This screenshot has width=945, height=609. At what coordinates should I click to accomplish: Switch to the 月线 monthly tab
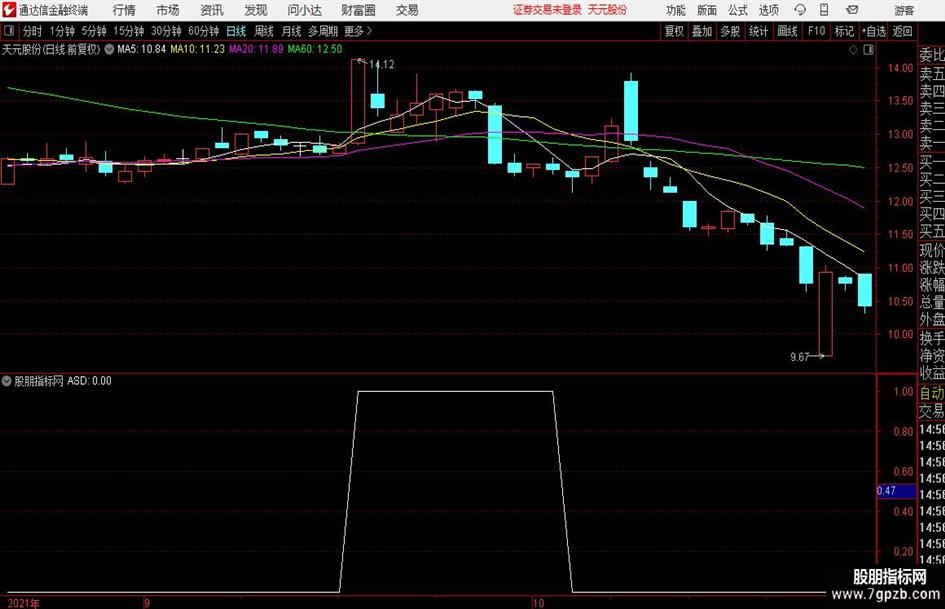click(292, 31)
